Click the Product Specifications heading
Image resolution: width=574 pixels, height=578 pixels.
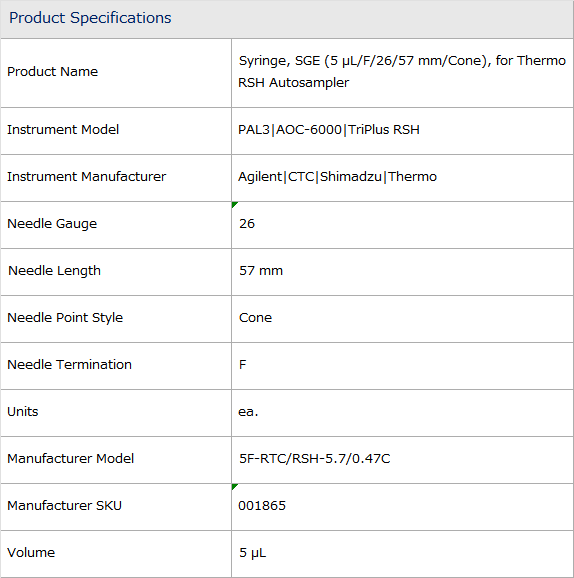tap(90, 18)
